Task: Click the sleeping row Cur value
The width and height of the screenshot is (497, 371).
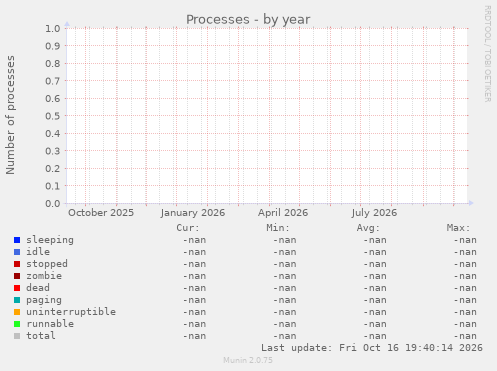Action: (x=194, y=240)
